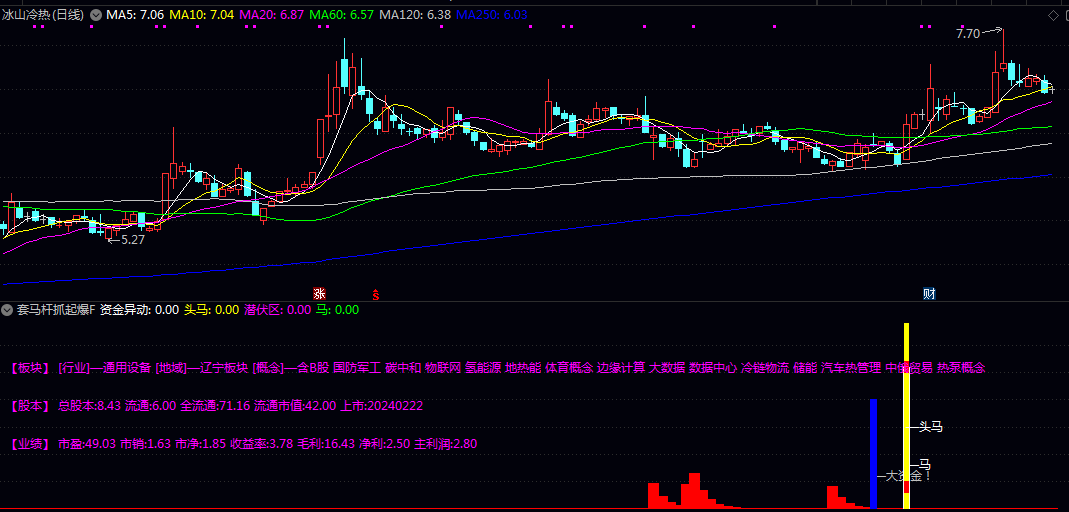Click the tall blue signal bar
This screenshot has height=512, width=1069.
pos(873,454)
